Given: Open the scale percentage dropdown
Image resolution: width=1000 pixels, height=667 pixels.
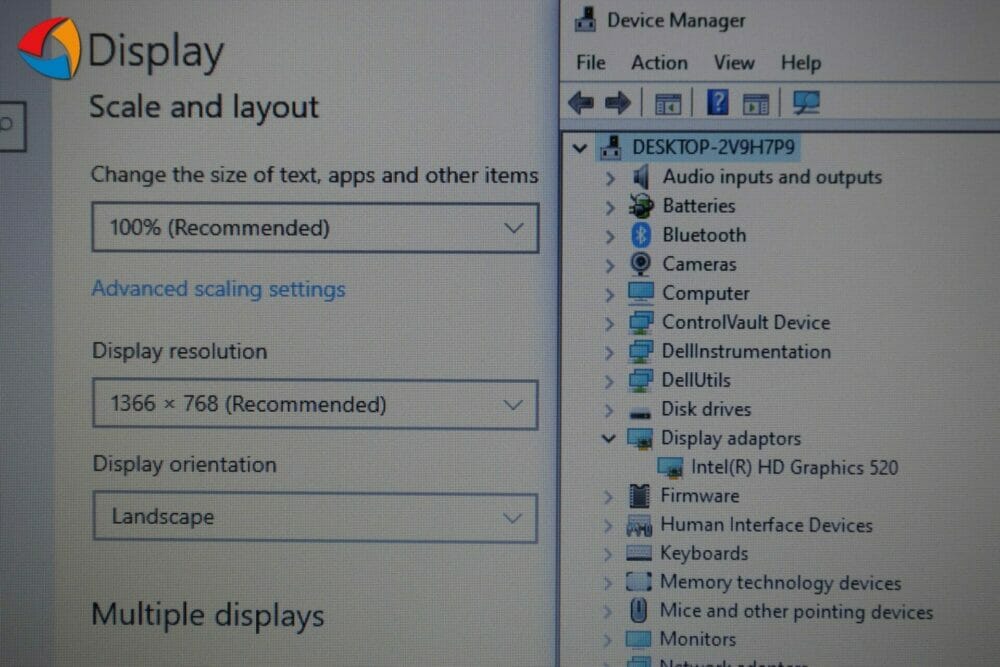Looking at the screenshot, I should tap(315, 228).
